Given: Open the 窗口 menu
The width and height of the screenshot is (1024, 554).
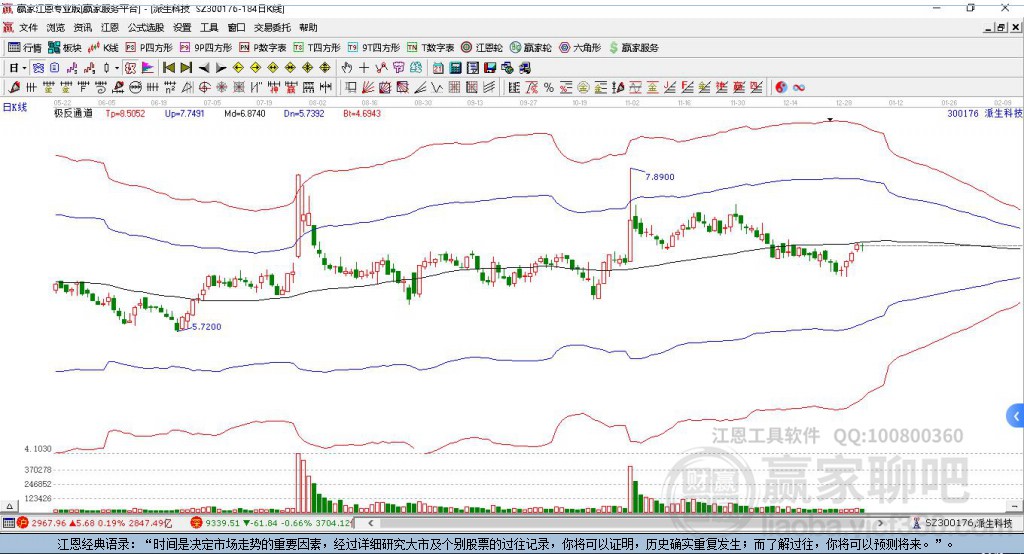Looking at the screenshot, I should point(236,27).
